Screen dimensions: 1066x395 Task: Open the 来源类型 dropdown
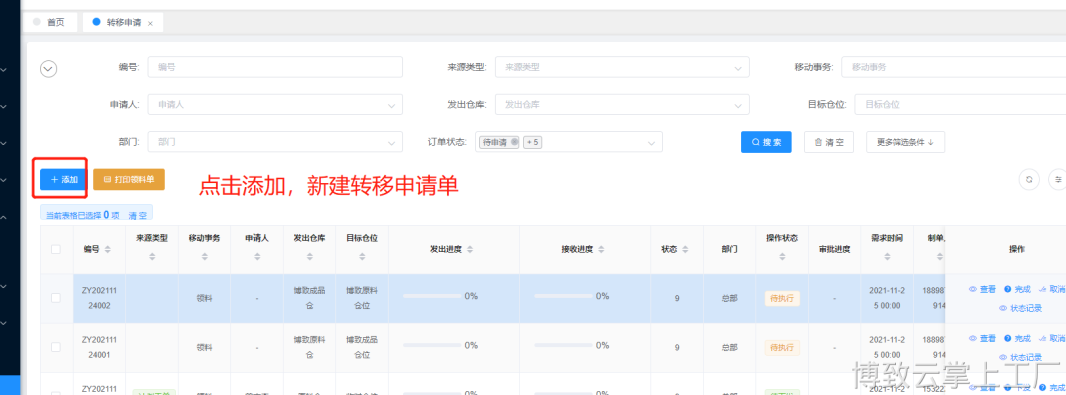[x=622, y=67]
